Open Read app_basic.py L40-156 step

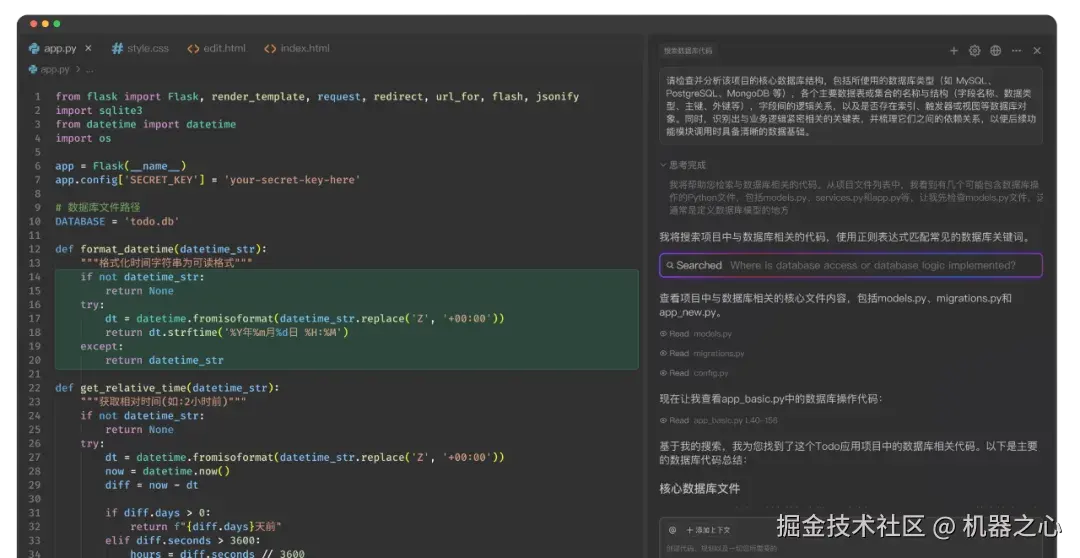718,420
